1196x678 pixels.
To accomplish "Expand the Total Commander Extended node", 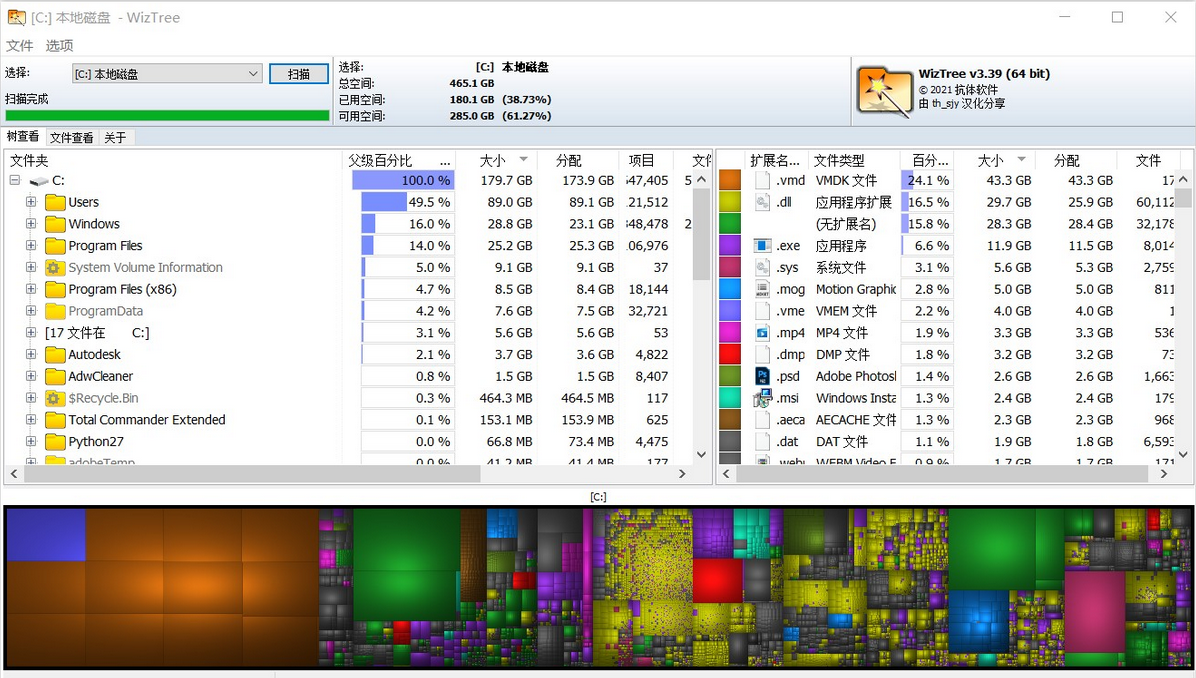I will coord(31,419).
